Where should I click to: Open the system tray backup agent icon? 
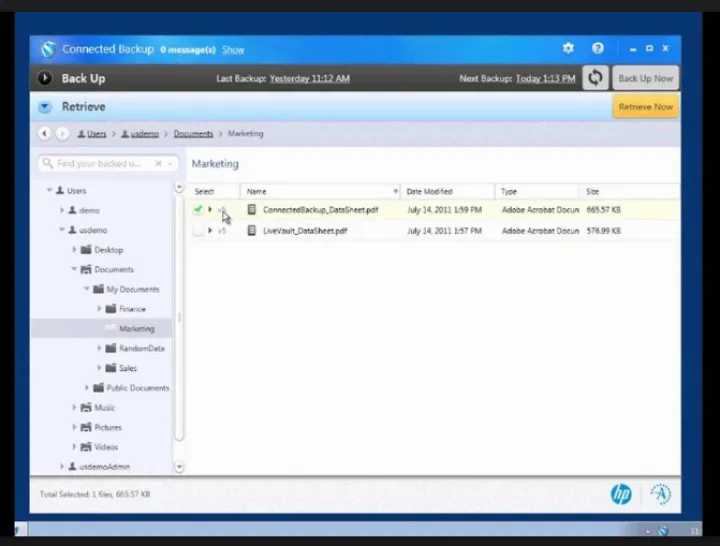point(663,531)
